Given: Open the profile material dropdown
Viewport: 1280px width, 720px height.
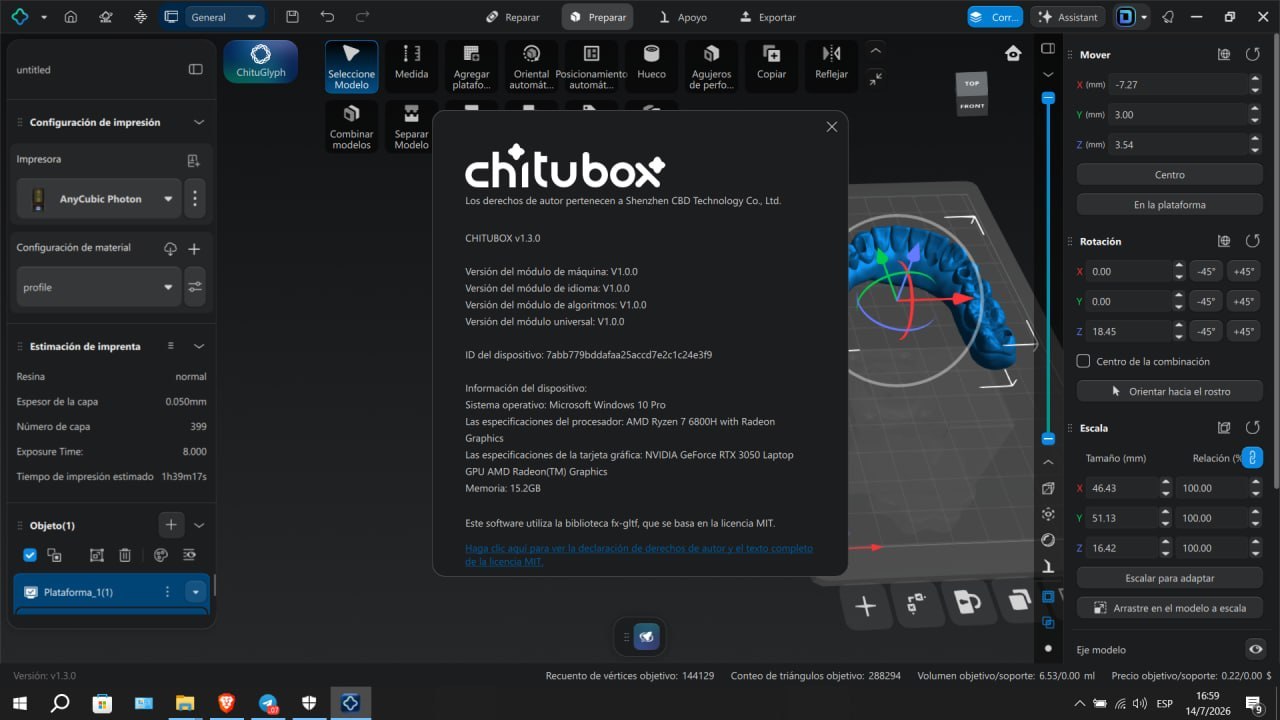Looking at the screenshot, I should pyautogui.click(x=99, y=287).
